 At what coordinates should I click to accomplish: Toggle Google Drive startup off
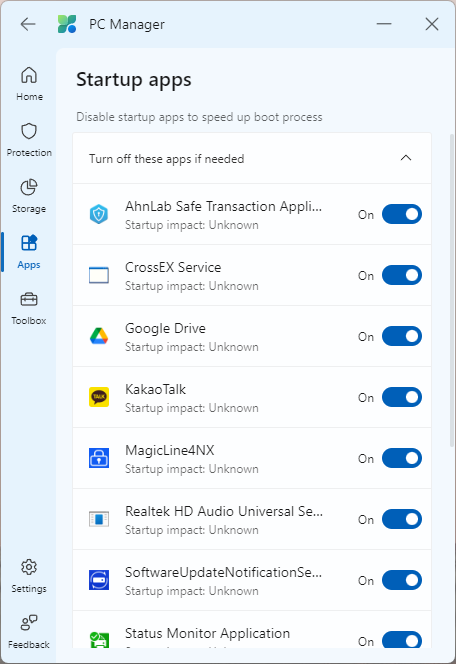(x=402, y=336)
